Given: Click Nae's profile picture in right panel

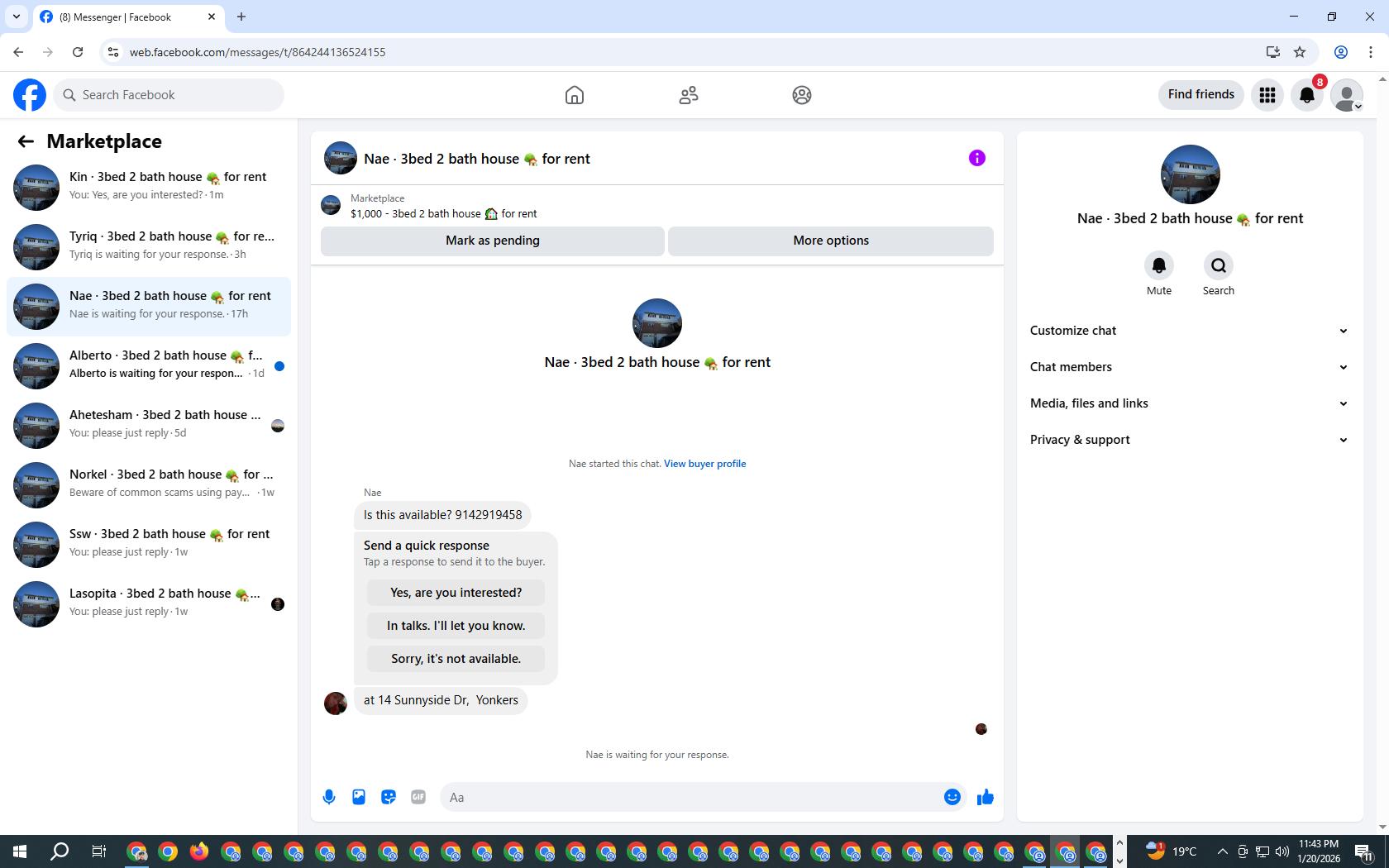Looking at the screenshot, I should tap(1191, 174).
